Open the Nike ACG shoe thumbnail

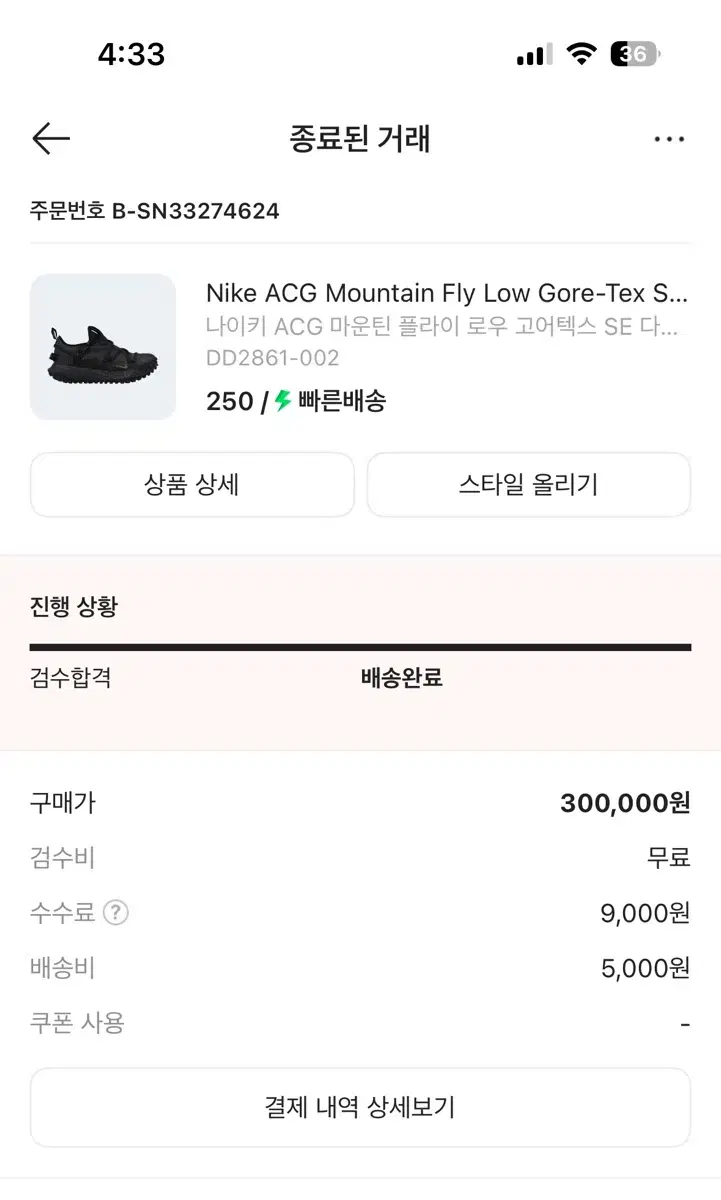pos(103,347)
